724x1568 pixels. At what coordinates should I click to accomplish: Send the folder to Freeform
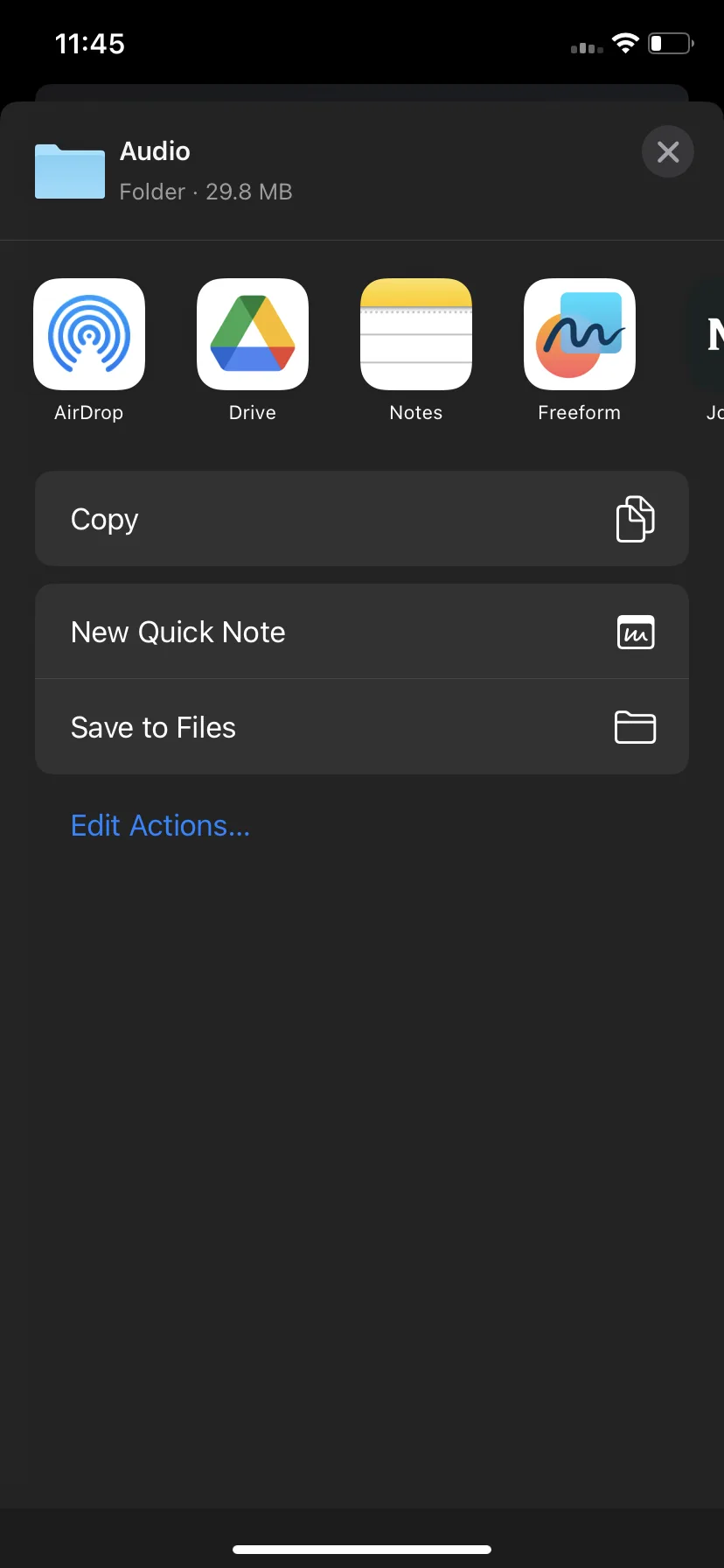click(580, 334)
